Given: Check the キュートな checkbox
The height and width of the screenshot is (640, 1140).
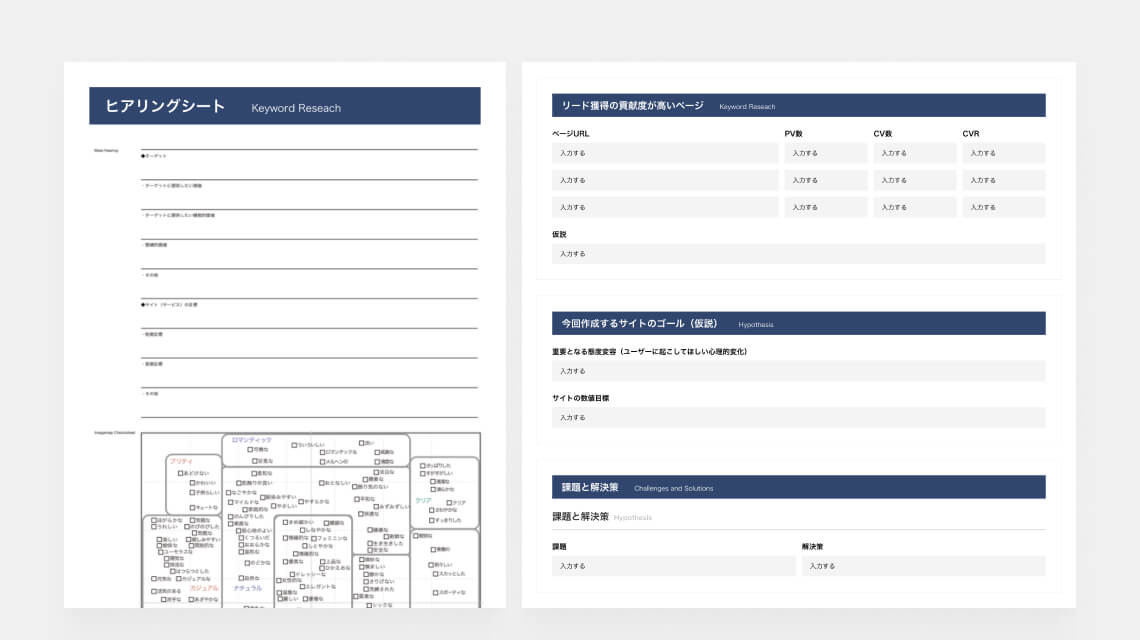Looking at the screenshot, I should tap(193, 508).
